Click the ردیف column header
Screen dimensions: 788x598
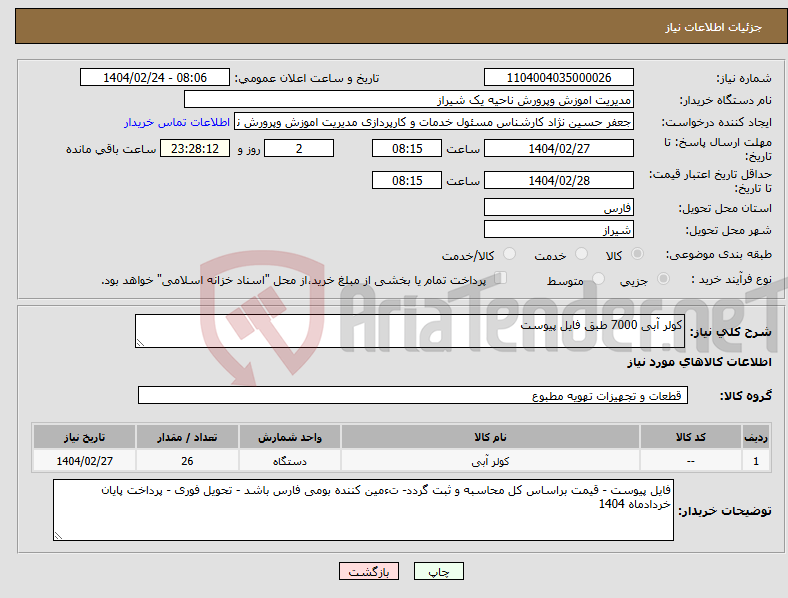point(756,437)
